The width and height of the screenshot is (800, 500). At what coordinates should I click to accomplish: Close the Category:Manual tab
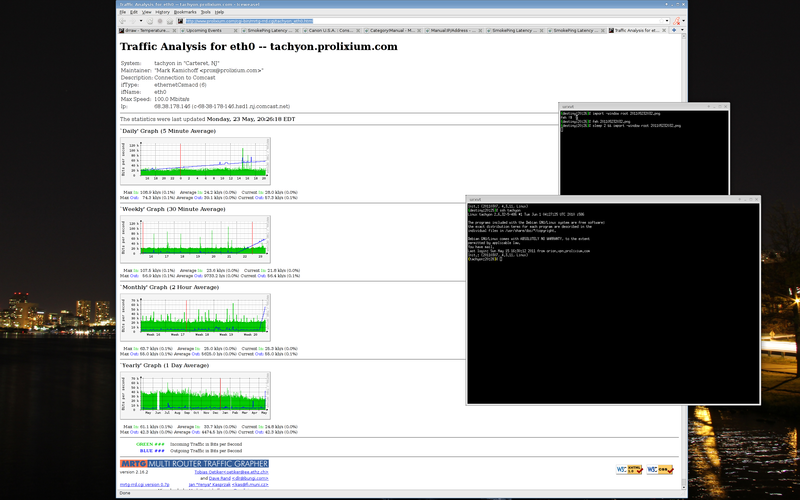pyautogui.click(x=419, y=31)
